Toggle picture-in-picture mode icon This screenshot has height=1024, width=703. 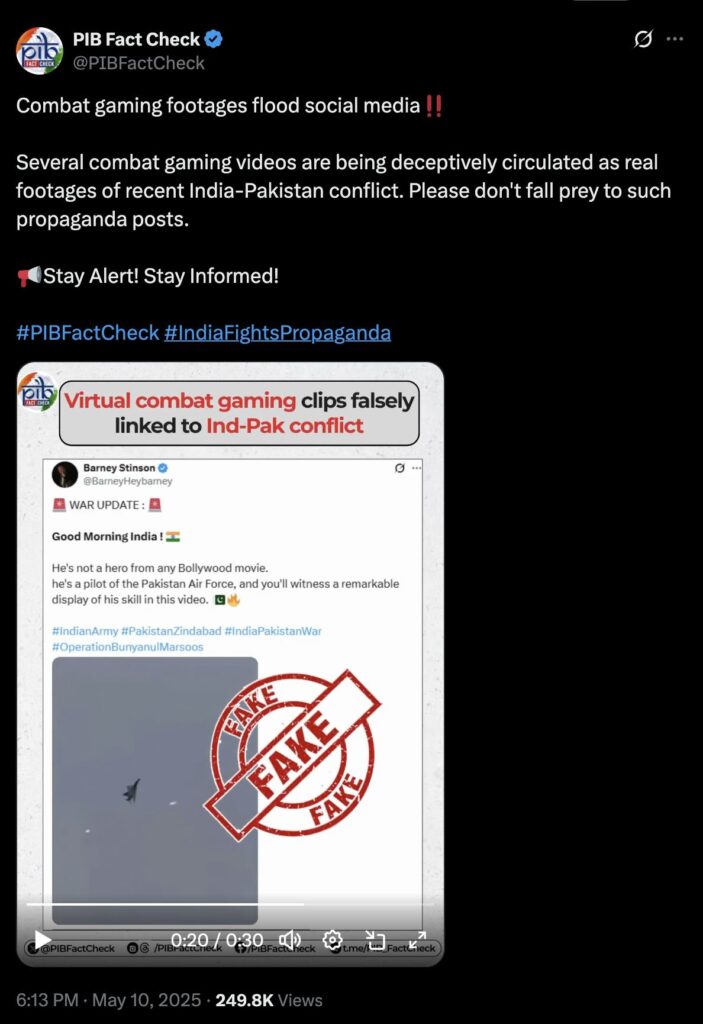[375, 940]
